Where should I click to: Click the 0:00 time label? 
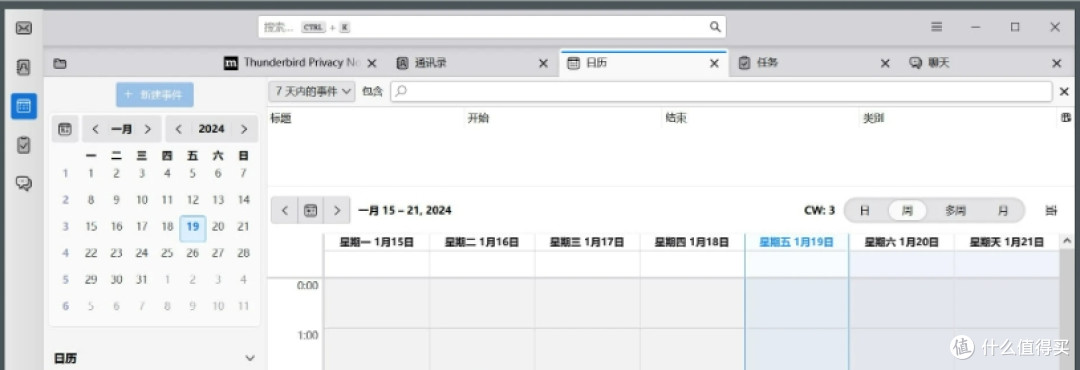pyautogui.click(x=307, y=285)
